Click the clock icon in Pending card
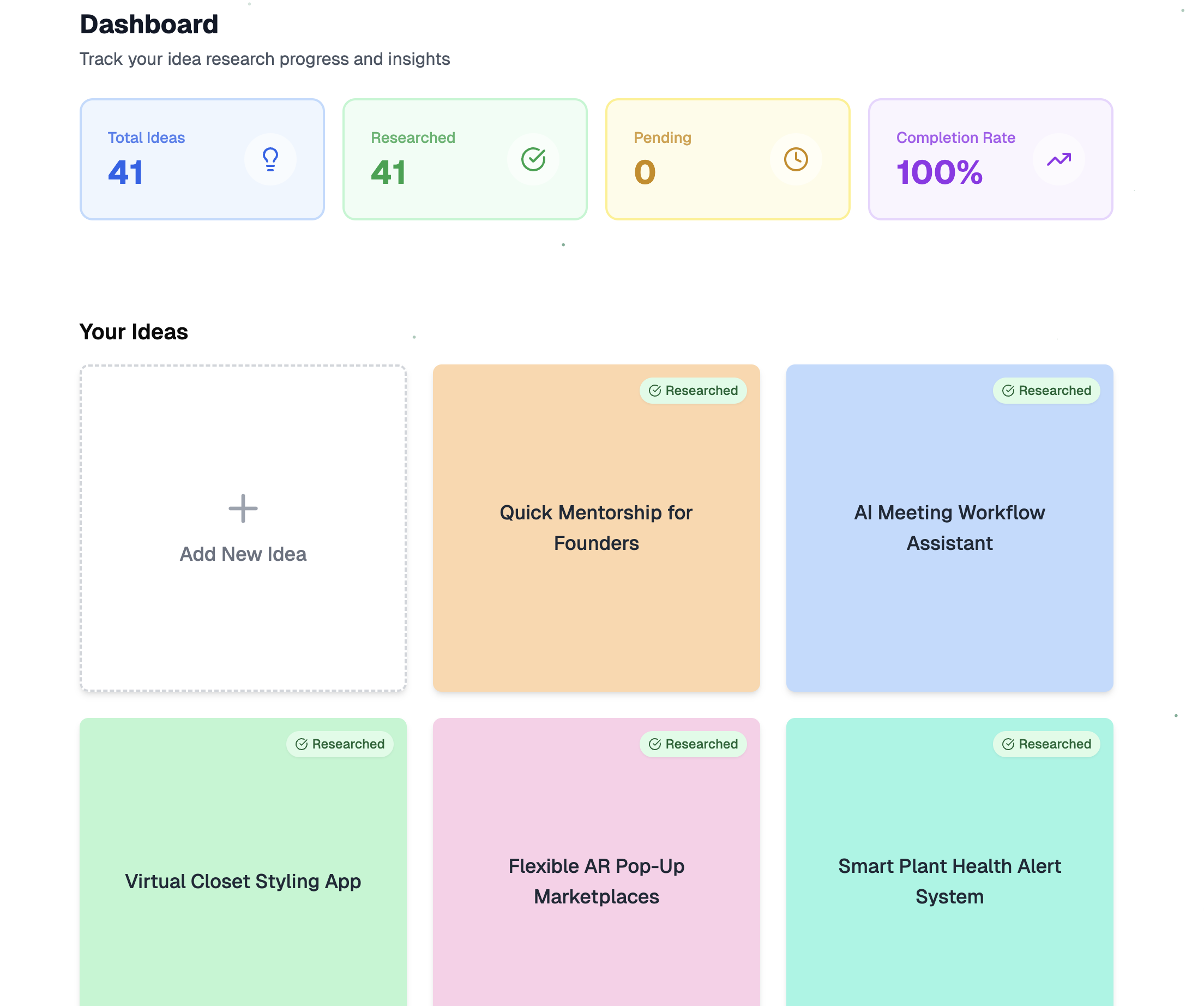Viewport: 1204px width, 1006px height. 796,159
